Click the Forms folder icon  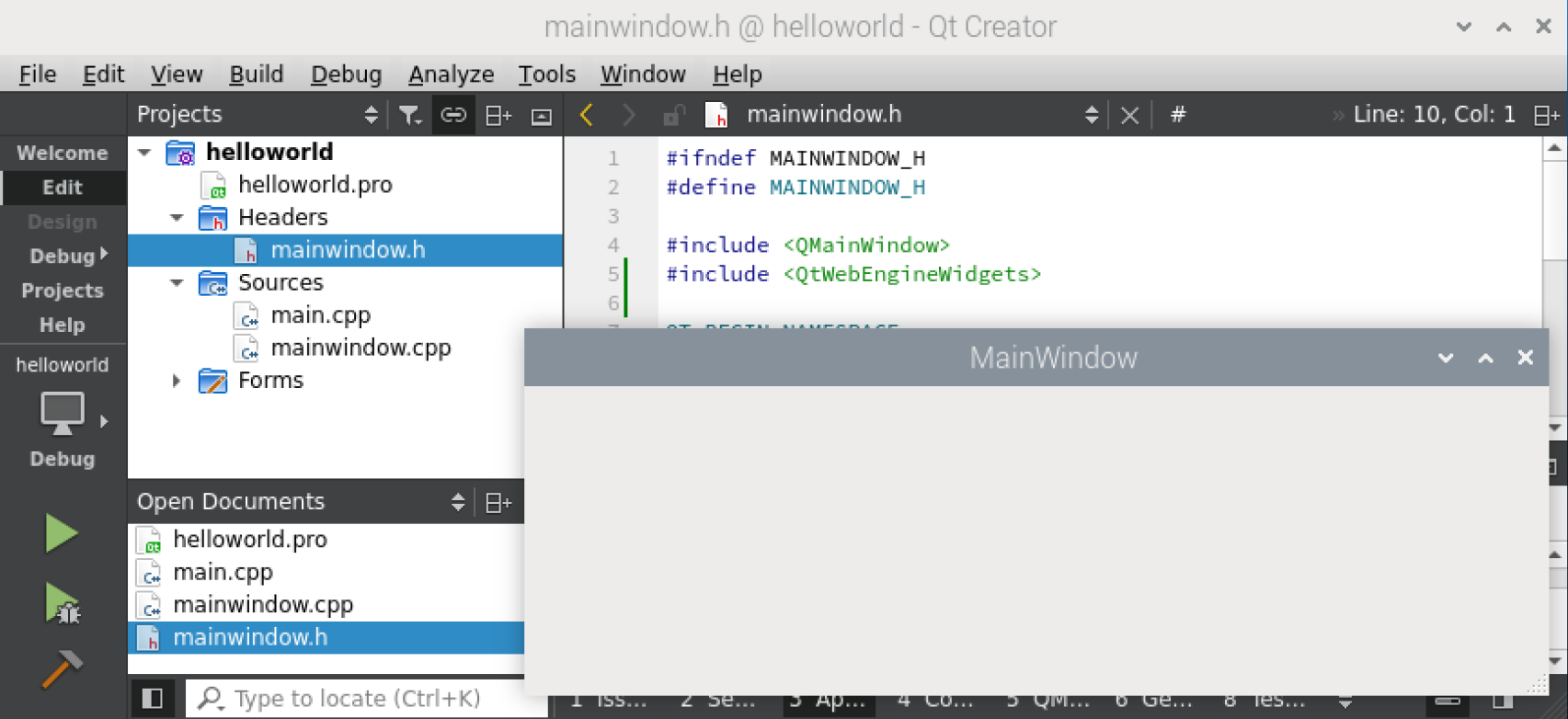pos(213,381)
